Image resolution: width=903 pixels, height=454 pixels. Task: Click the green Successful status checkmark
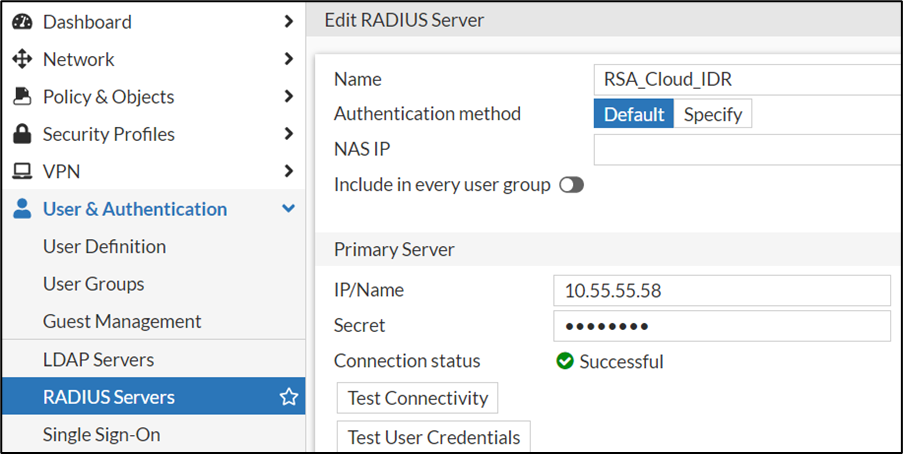pos(565,361)
